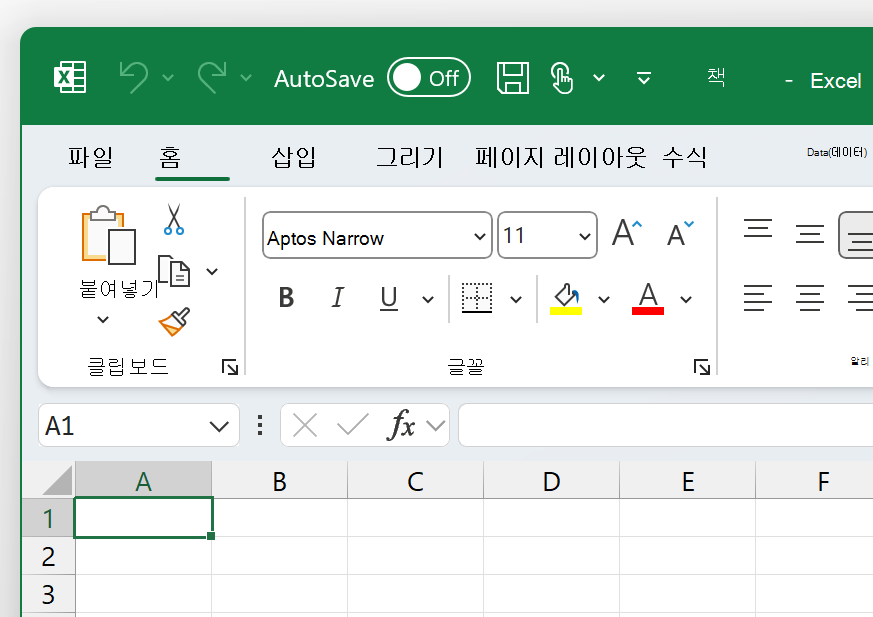Open the Aptos Narrow font name box
Viewport: 873px width, 617px height.
pos(377,235)
